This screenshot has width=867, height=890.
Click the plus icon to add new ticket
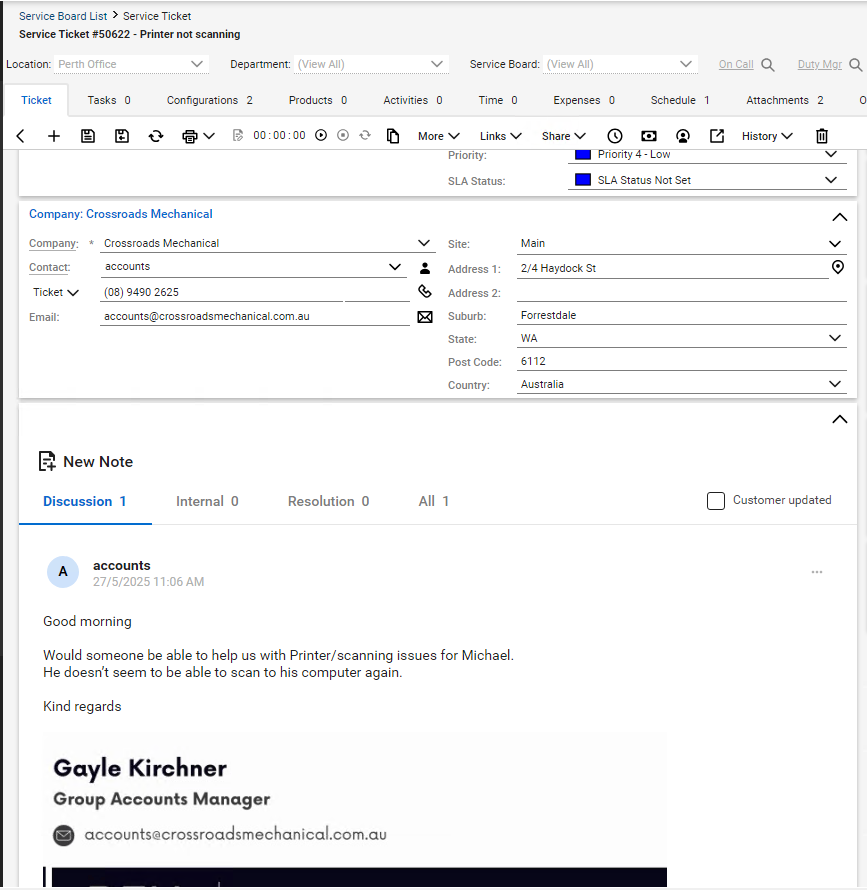[54, 136]
